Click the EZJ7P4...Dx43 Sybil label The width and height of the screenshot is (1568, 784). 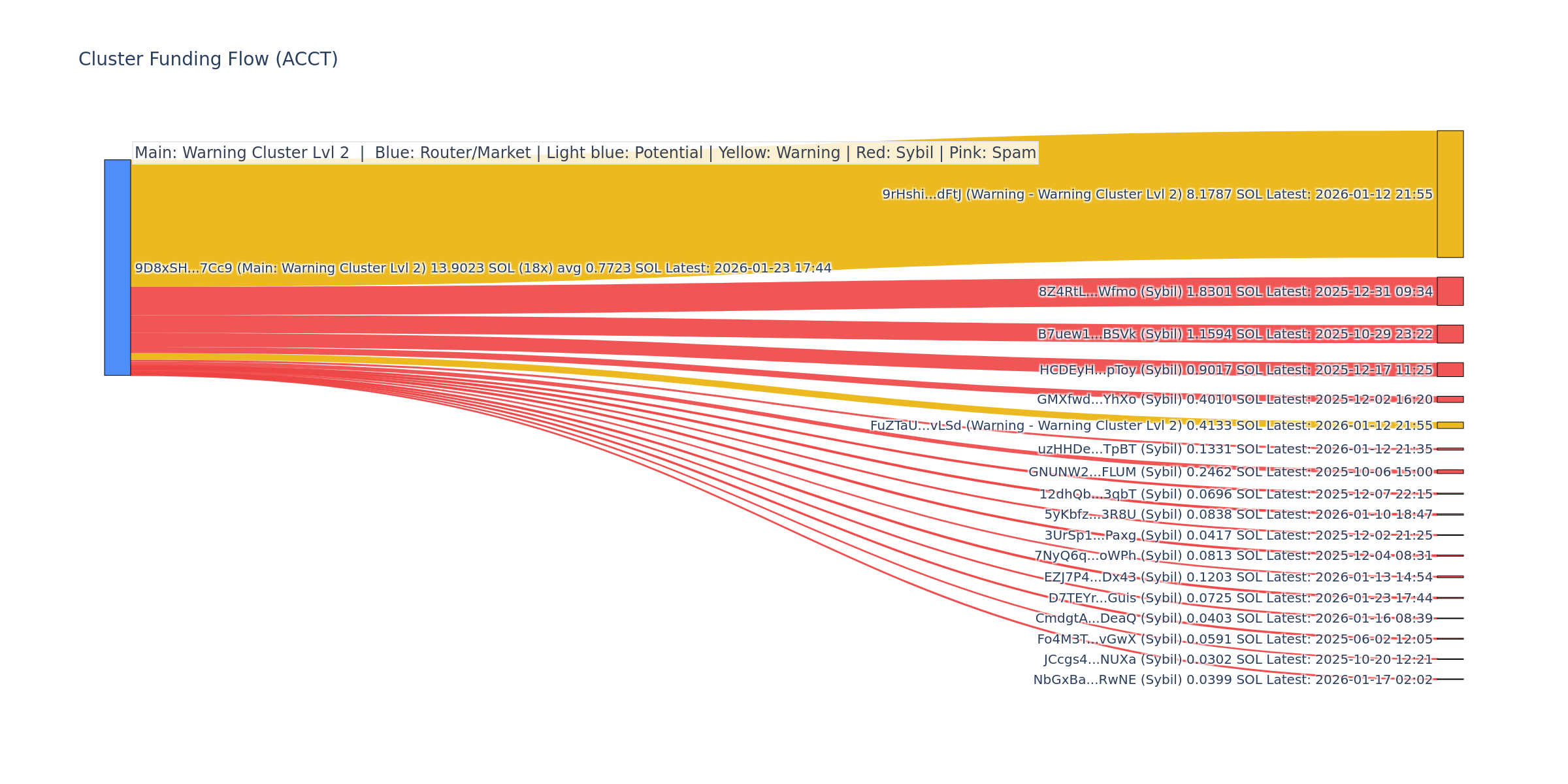point(1238,578)
